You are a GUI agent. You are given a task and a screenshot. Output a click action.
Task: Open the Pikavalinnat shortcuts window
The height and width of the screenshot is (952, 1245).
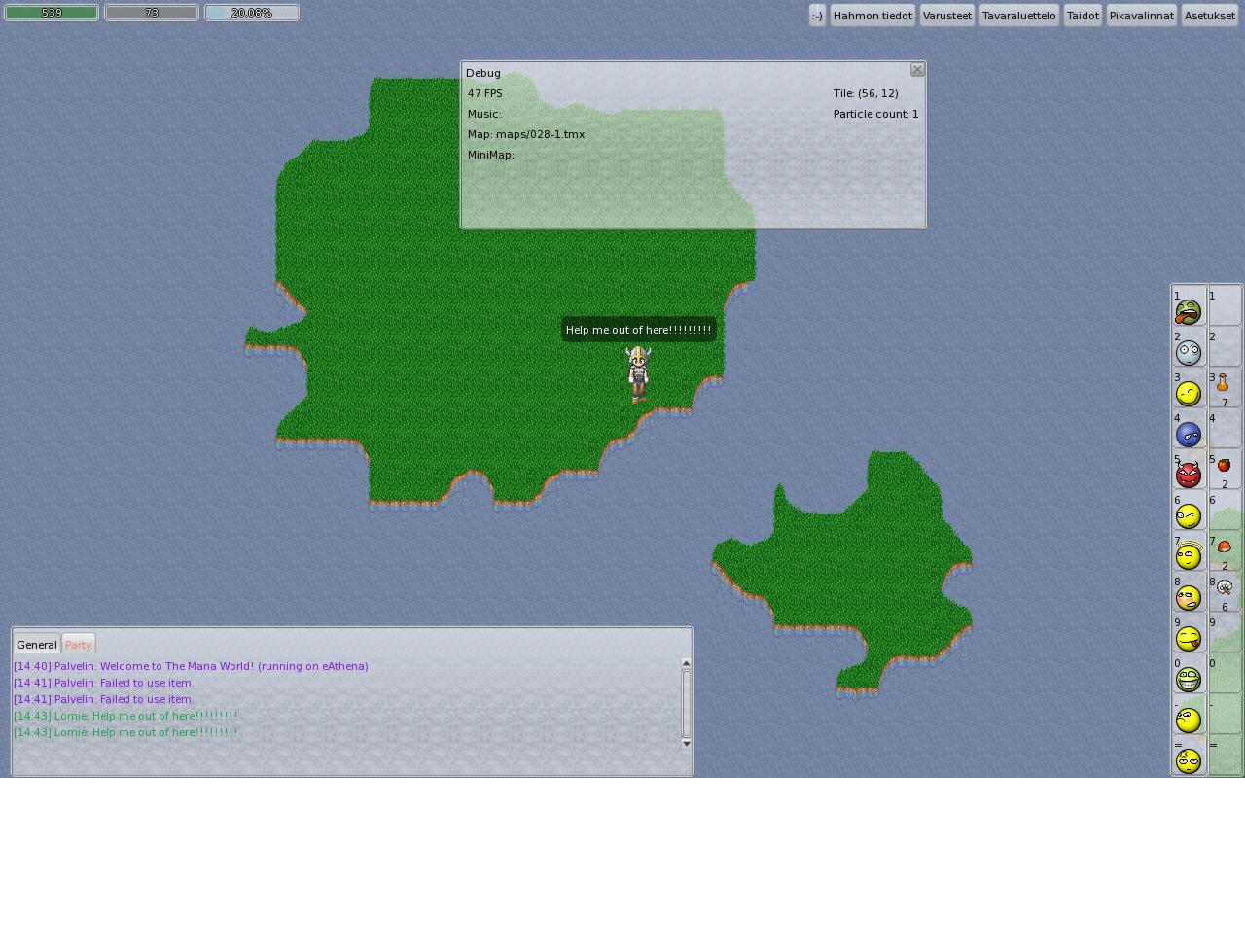[1142, 16]
